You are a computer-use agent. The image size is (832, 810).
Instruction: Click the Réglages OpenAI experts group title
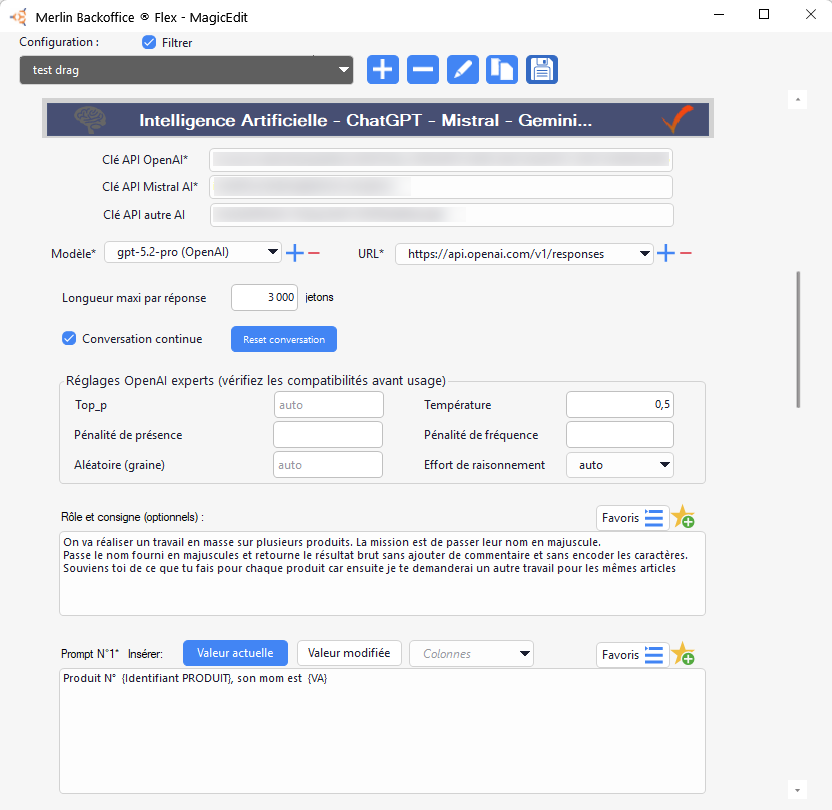click(x=256, y=380)
